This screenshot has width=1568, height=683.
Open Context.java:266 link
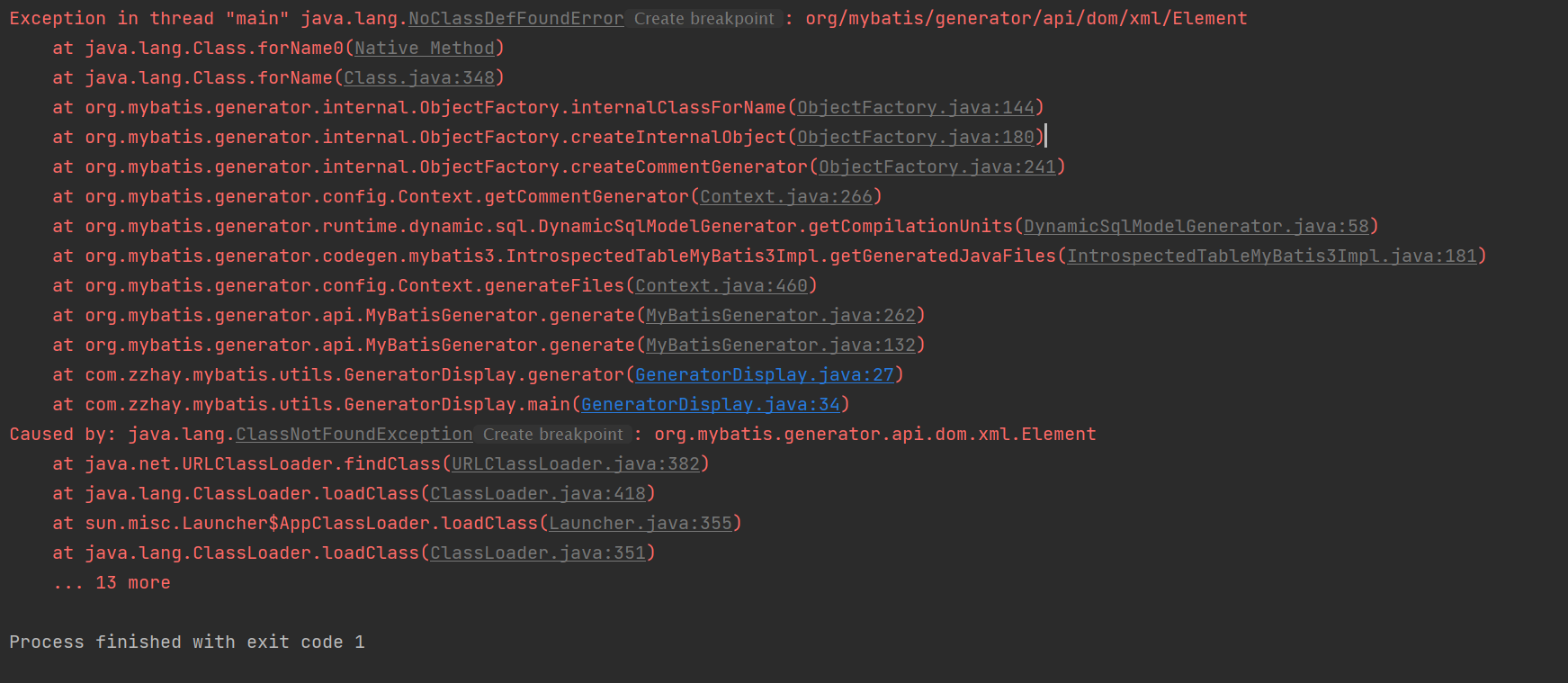click(786, 196)
